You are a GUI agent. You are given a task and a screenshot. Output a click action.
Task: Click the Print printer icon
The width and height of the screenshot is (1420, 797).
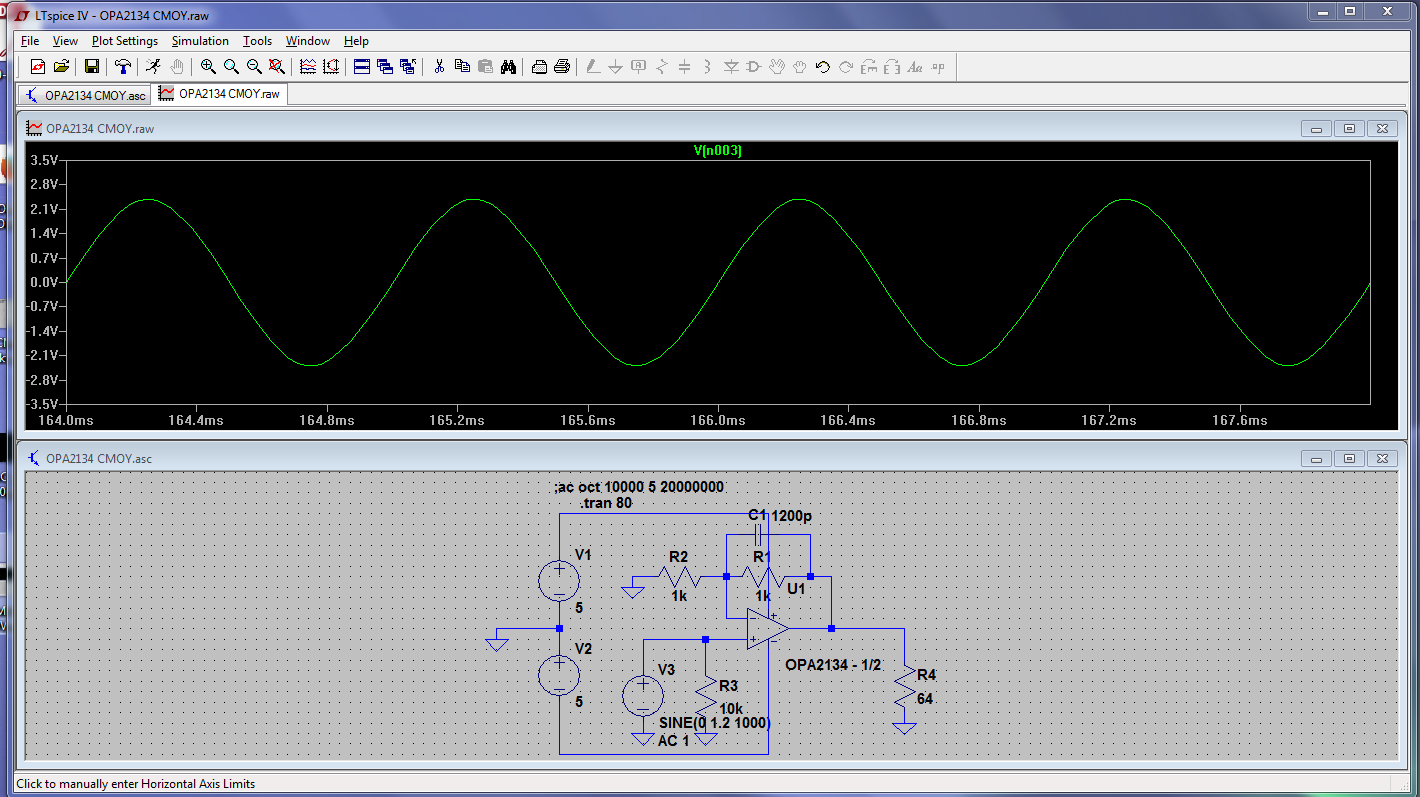pyautogui.click(x=562, y=67)
